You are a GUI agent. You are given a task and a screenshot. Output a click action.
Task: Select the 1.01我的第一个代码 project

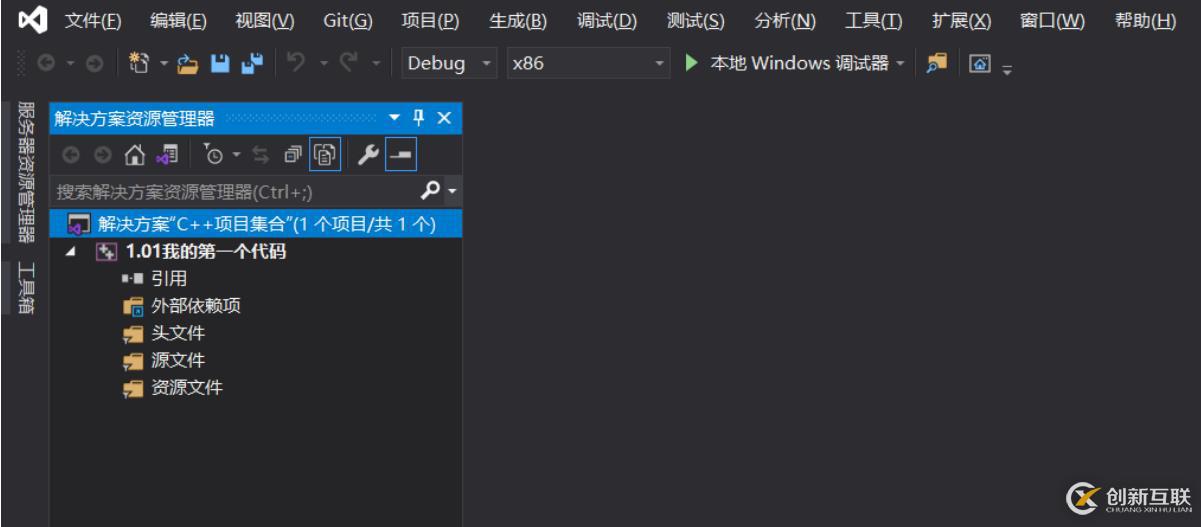pos(205,252)
